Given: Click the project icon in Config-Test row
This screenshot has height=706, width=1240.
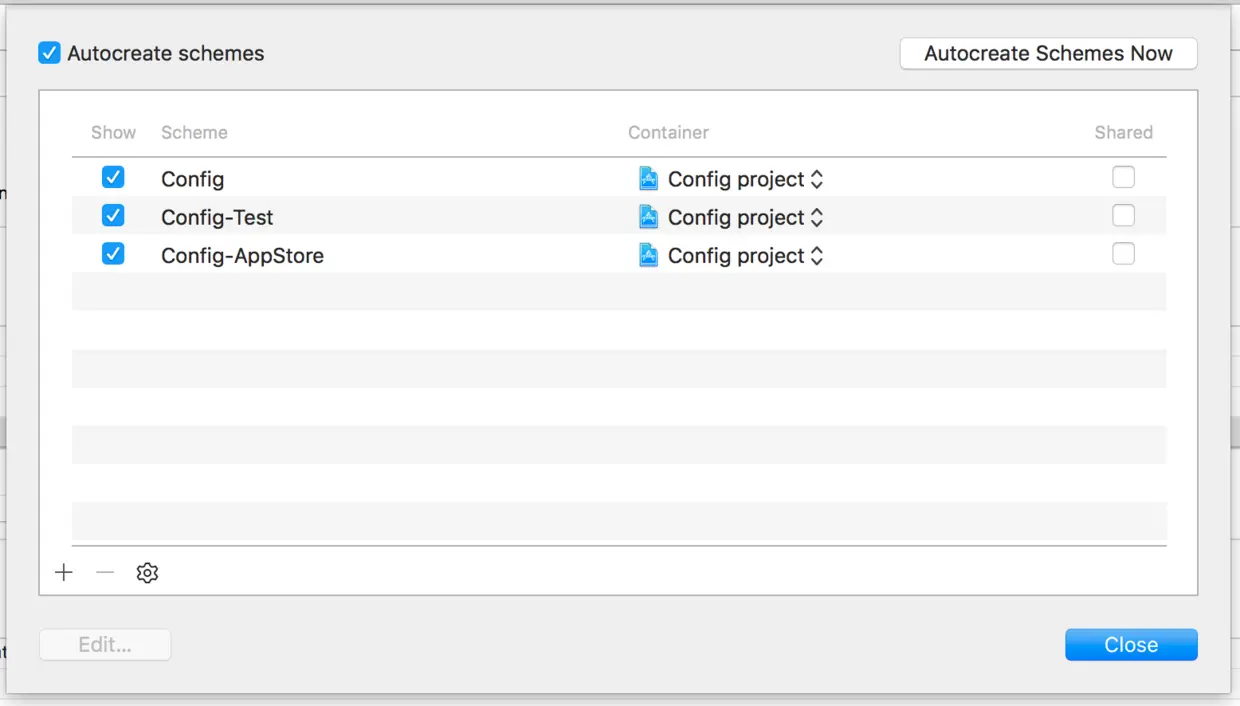Looking at the screenshot, I should [x=649, y=217].
